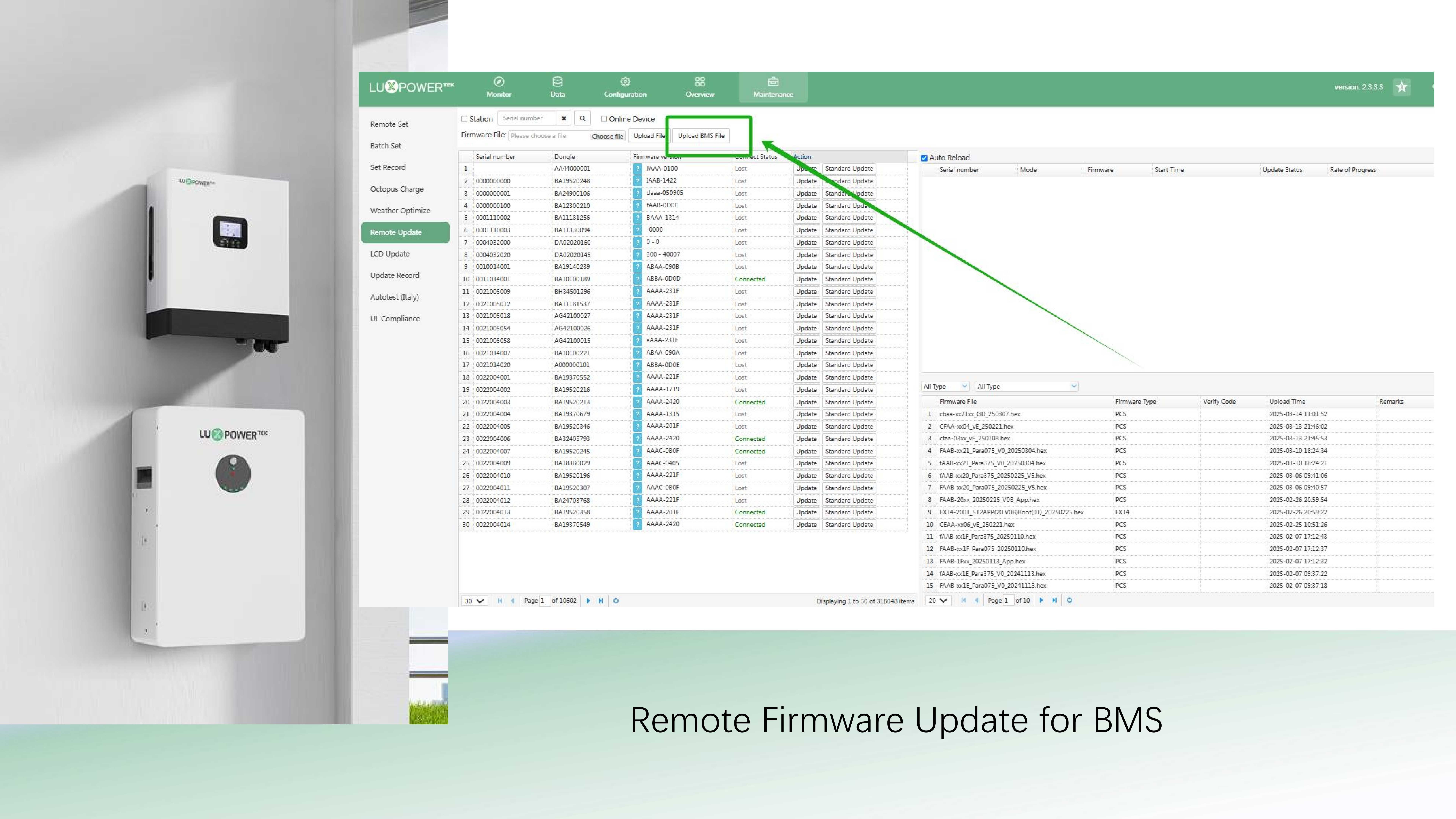Image resolution: width=1456 pixels, height=819 pixels.
Task: Clear the serial number search field
Action: [x=563, y=118]
